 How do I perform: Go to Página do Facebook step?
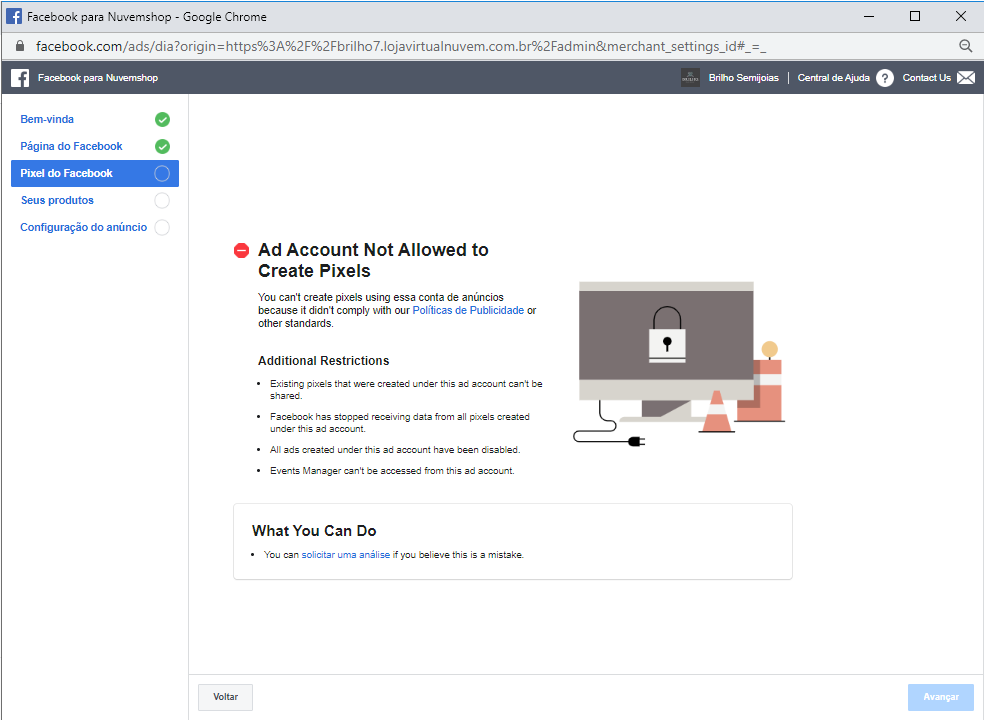click(72, 146)
